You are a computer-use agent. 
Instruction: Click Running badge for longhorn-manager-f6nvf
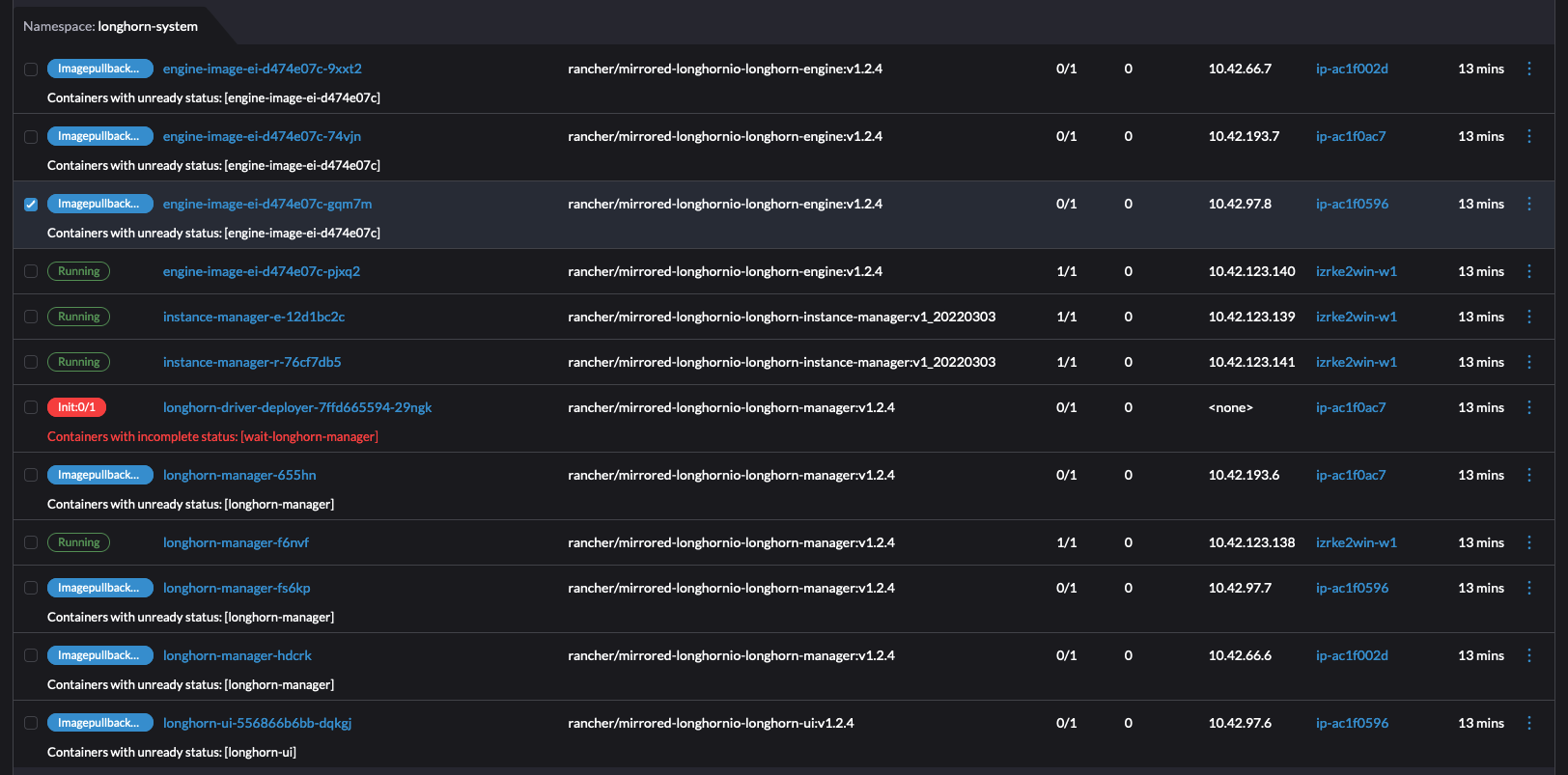point(78,542)
